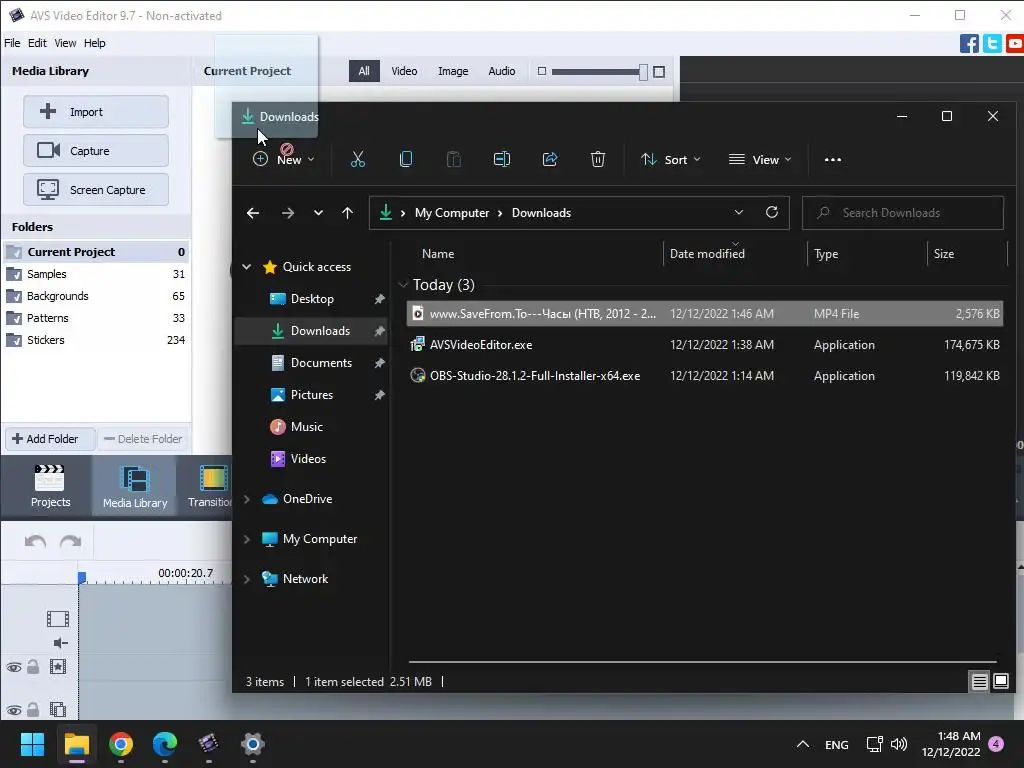Viewport: 1024px width, 768px height.
Task: Click the Cut scissors icon in Explorer toolbar
Action: click(358, 159)
